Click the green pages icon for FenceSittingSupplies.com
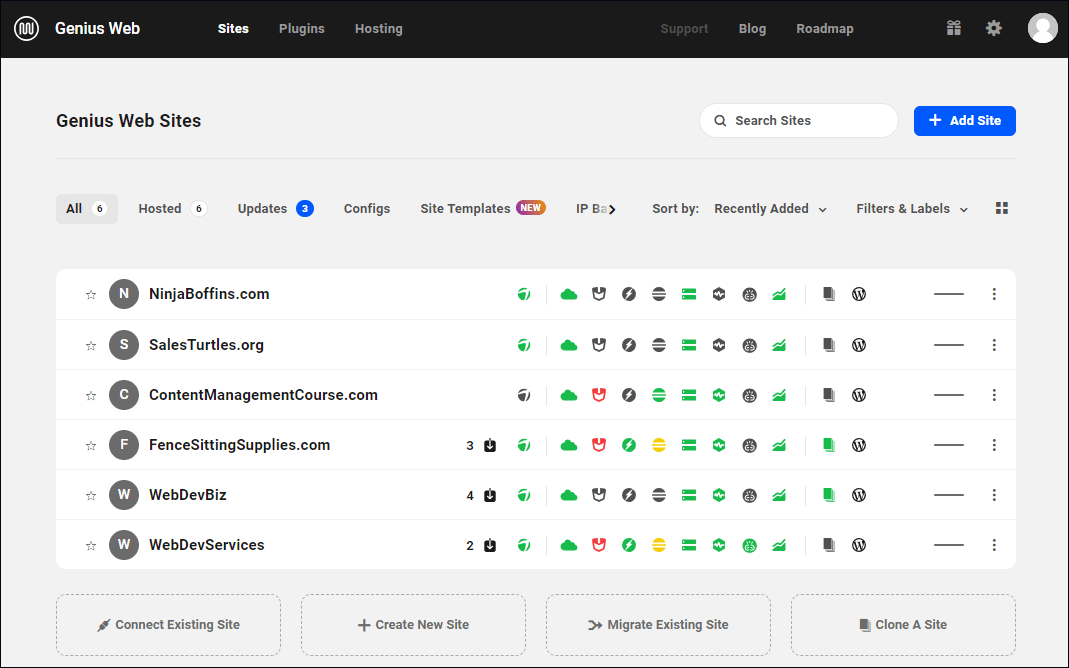This screenshot has height=668, width=1069. pos(828,445)
